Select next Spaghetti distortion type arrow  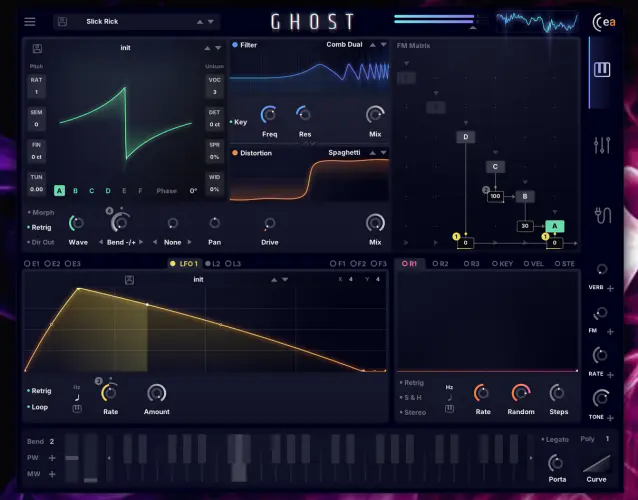point(383,153)
